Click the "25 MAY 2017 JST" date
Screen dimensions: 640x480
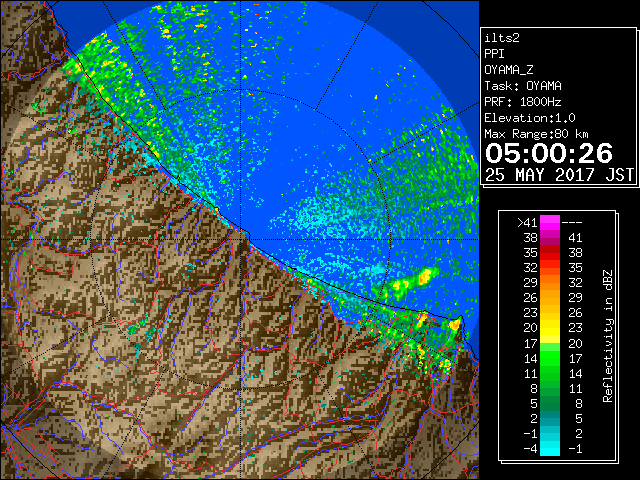559,175
